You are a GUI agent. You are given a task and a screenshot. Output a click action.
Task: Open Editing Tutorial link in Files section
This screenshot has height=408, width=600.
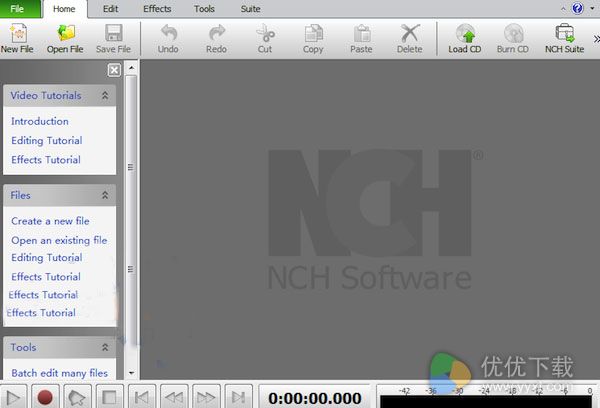47,258
